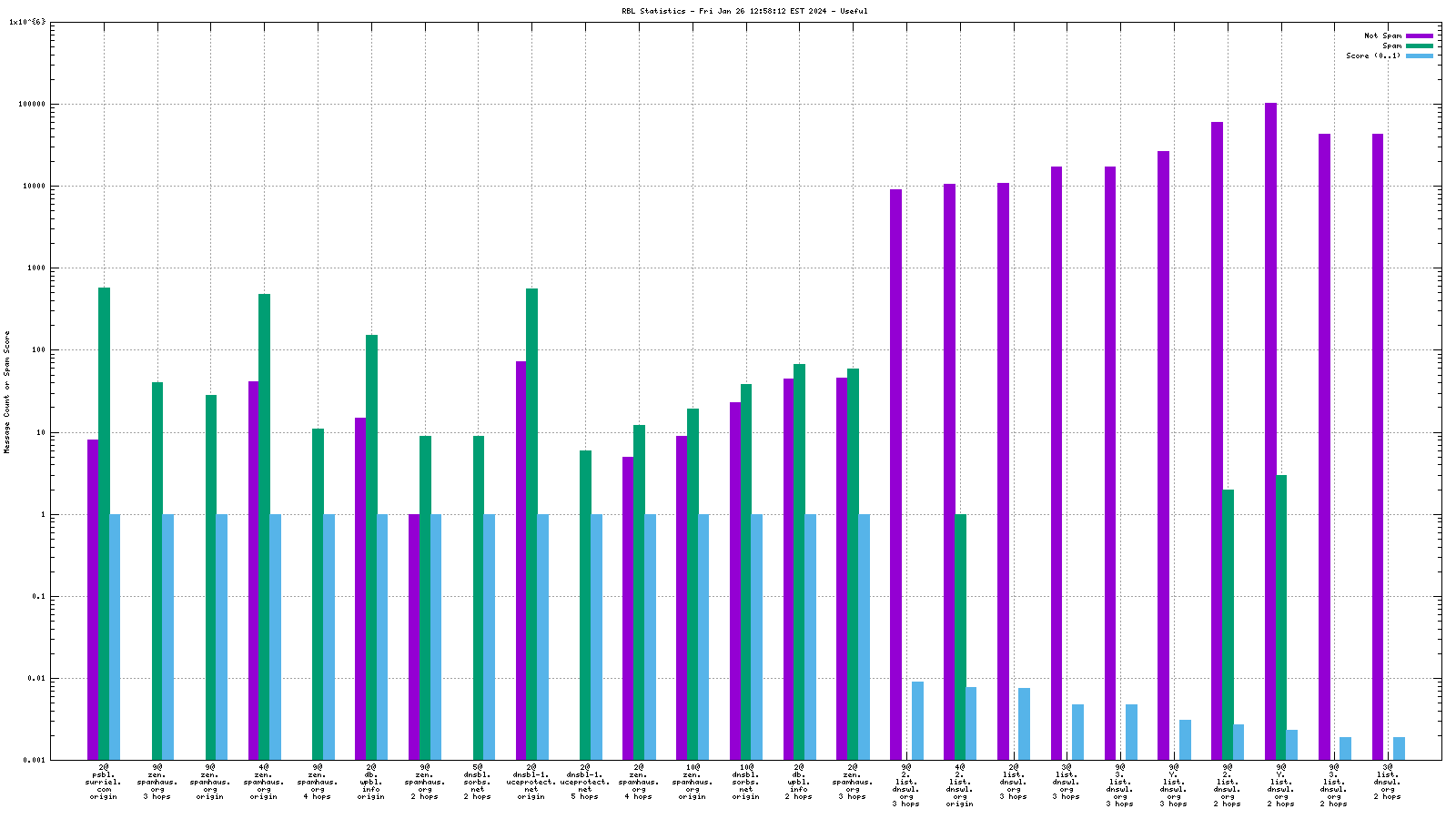Click the purple Not Spam legend swatch
This screenshot has height=819, width=1456.
pyautogui.click(x=1419, y=35)
